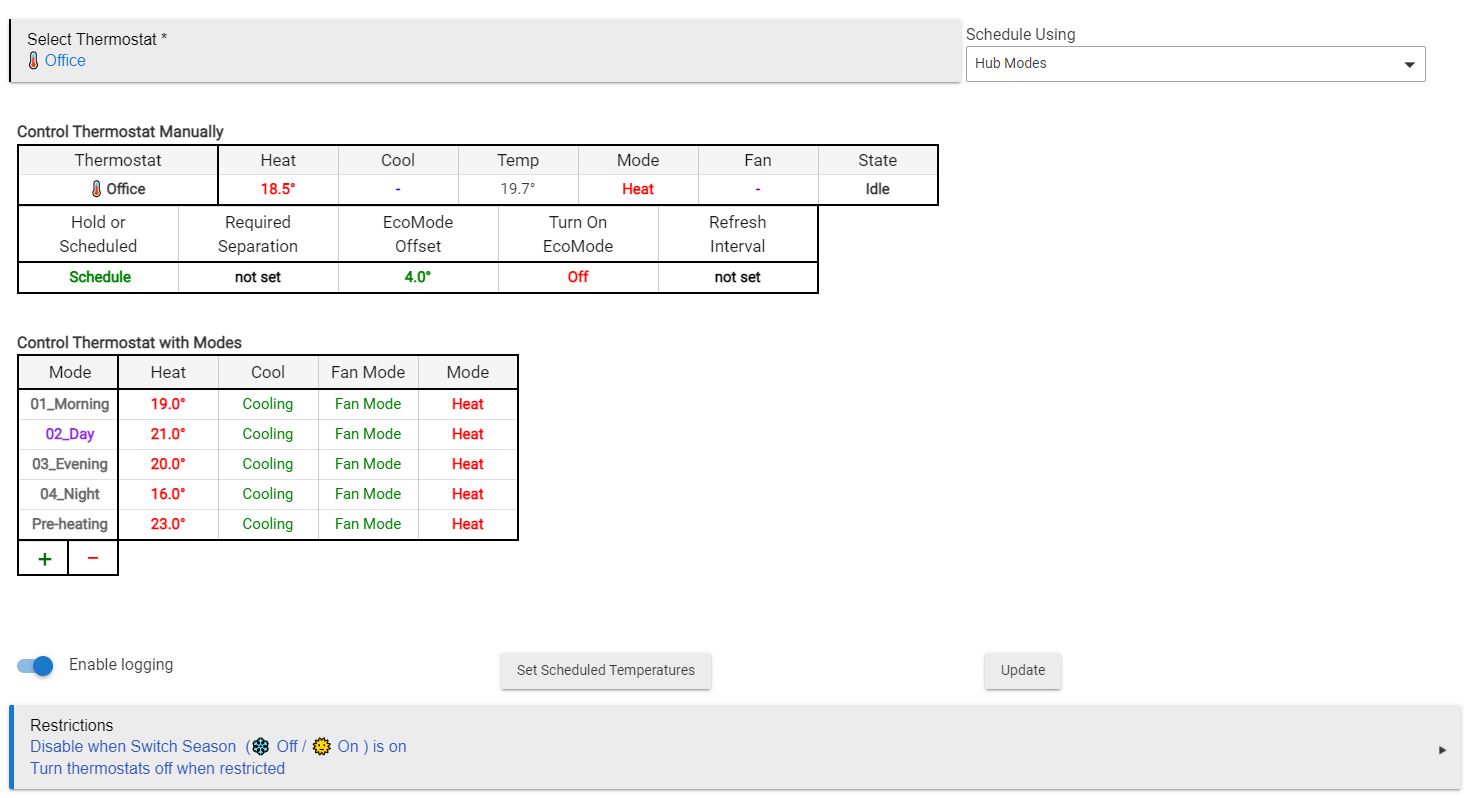This screenshot has width=1470, height=798.
Task: Click the 18.5° heat setpoint value
Action: click(277, 188)
